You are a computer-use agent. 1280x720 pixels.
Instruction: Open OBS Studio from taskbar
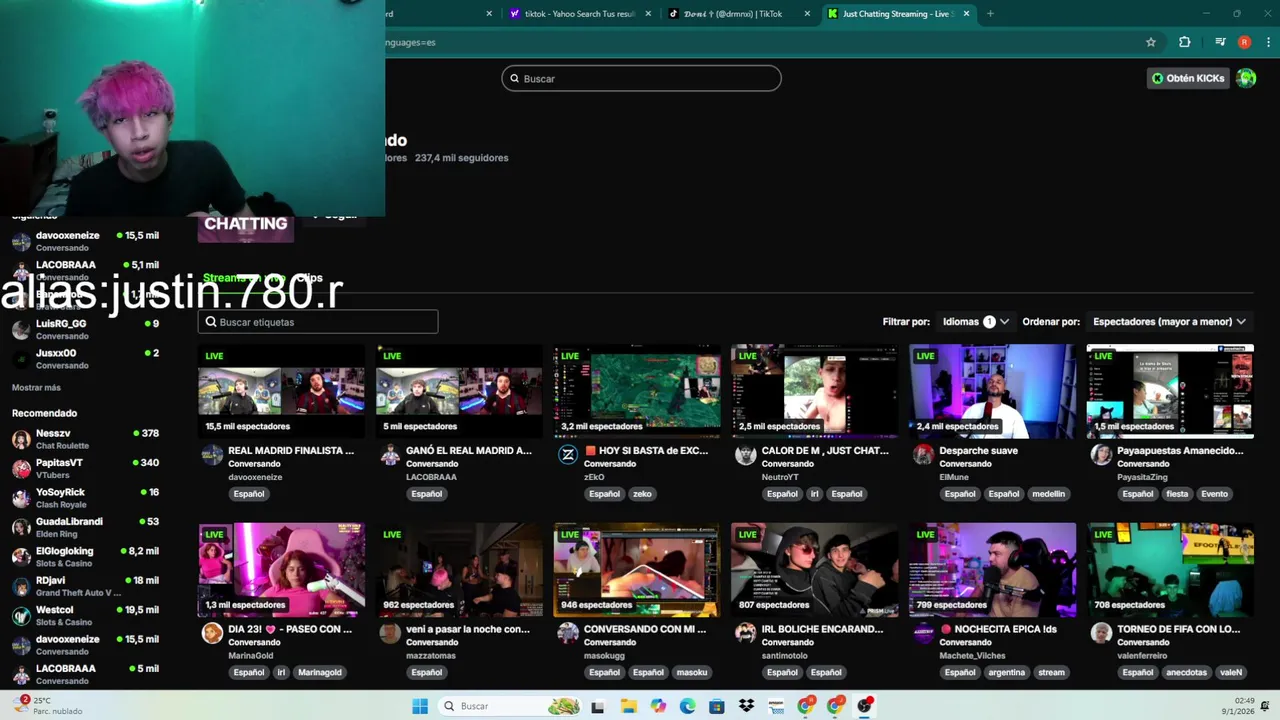(864, 706)
